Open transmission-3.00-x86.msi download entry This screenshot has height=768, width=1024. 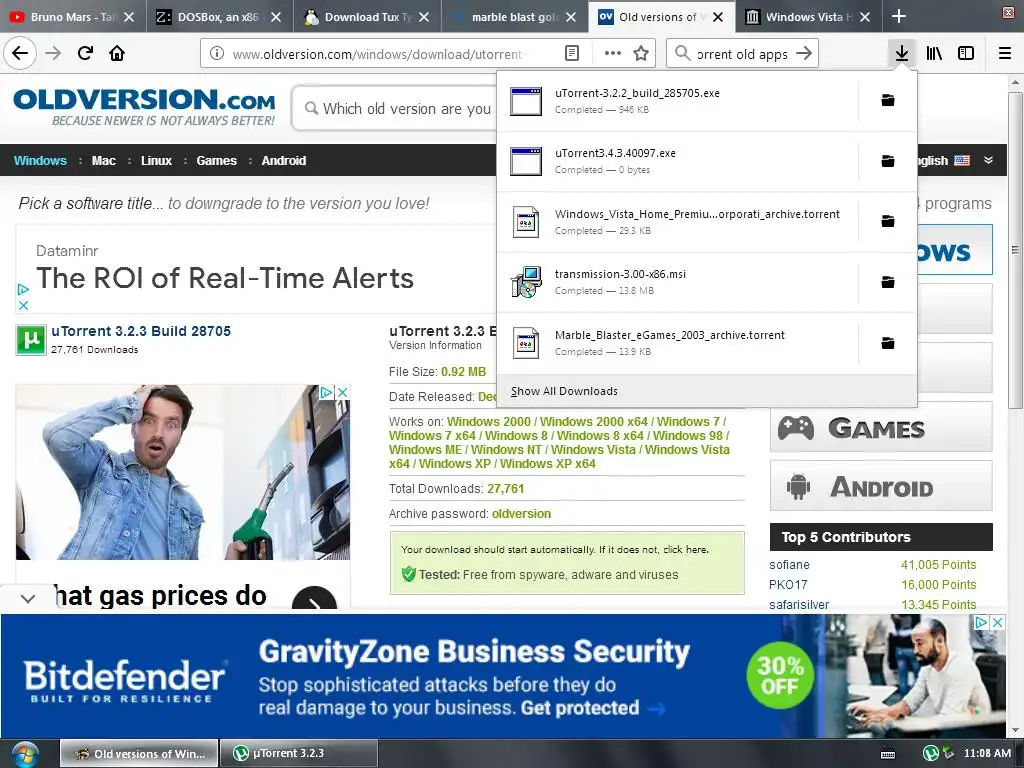(677, 282)
